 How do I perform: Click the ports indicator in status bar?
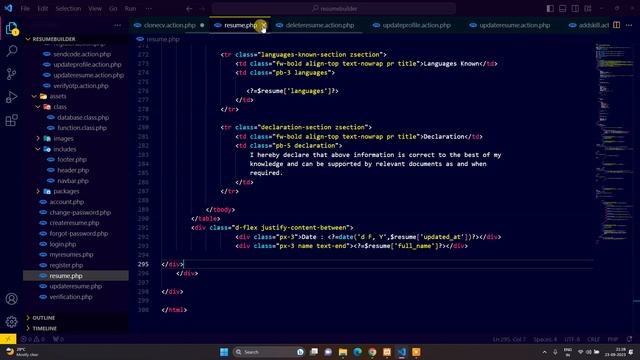click(58, 339)
